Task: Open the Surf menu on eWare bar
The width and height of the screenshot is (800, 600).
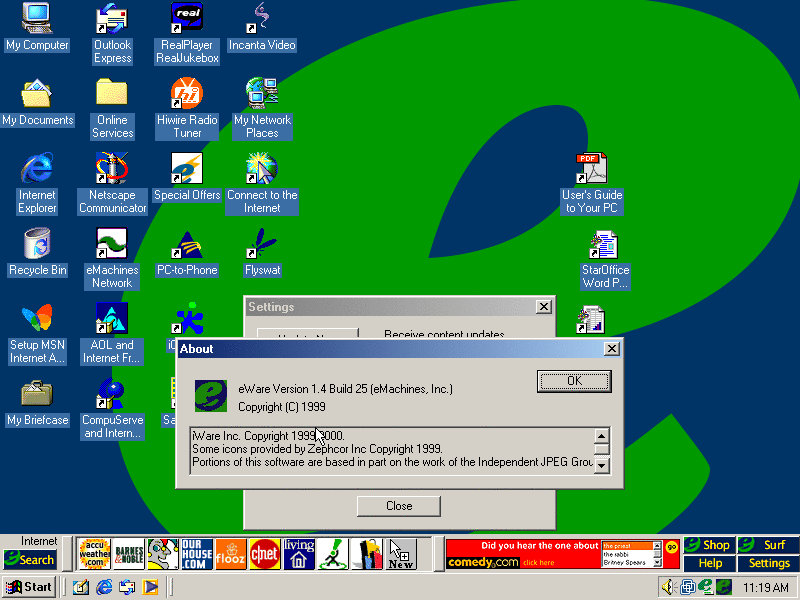Action: pyautogui.click(x=768, y=545)
